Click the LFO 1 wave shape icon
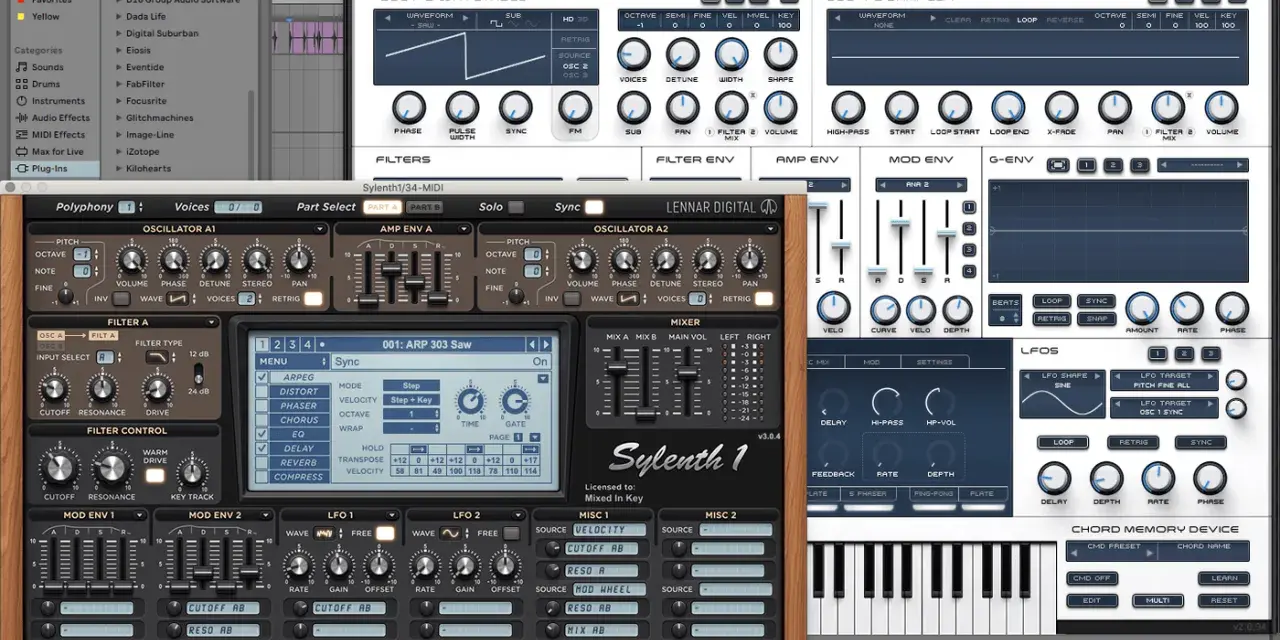The height and width of the screenshot is (640, 1280). (x=325, y=533)
